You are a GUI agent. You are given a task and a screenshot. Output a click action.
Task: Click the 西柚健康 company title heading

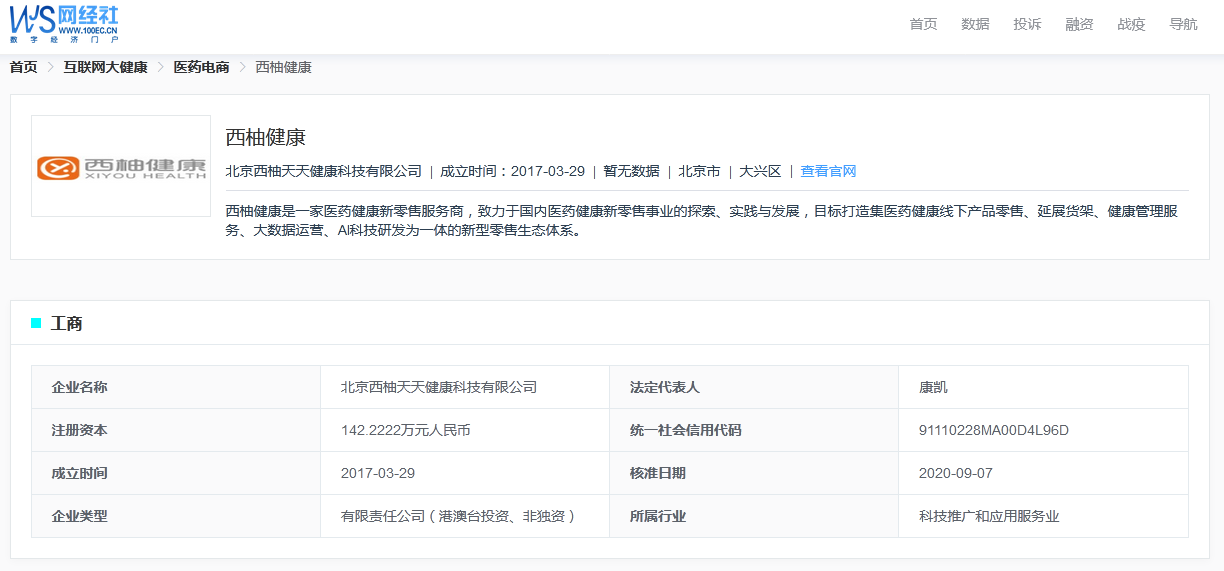[x=266, y=137]
